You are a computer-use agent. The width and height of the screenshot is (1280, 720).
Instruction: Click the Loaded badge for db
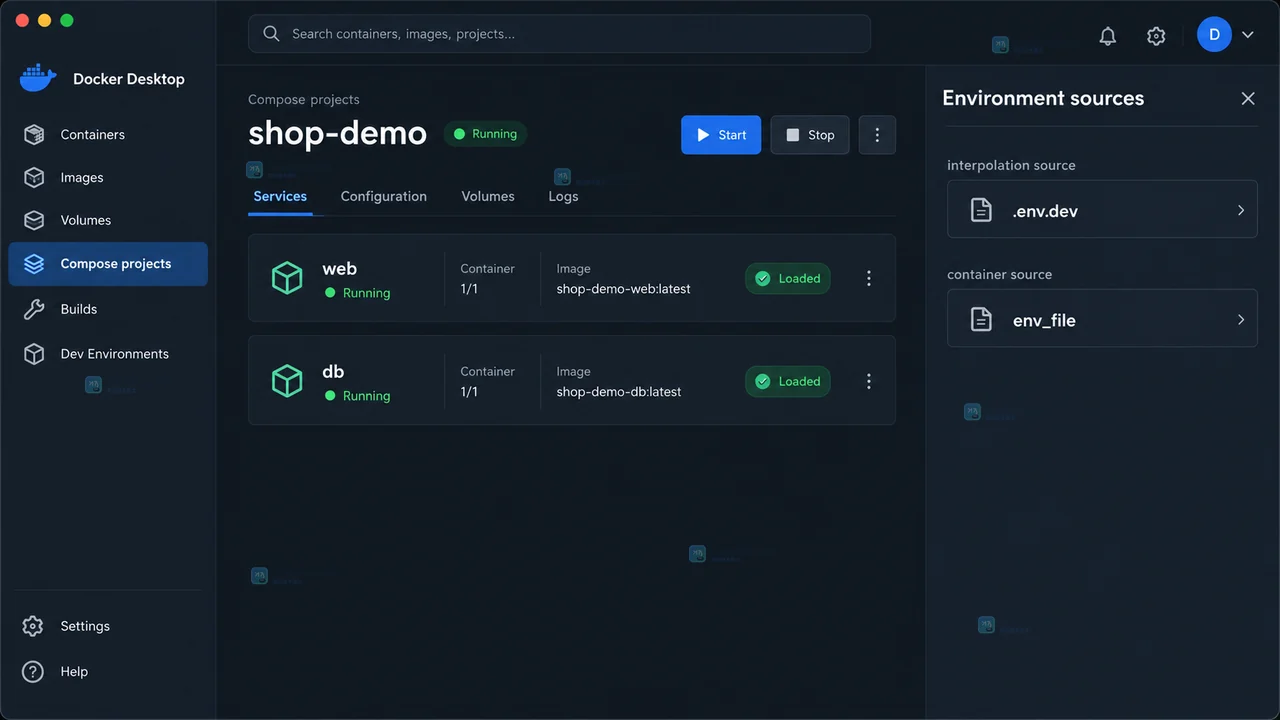788,381
